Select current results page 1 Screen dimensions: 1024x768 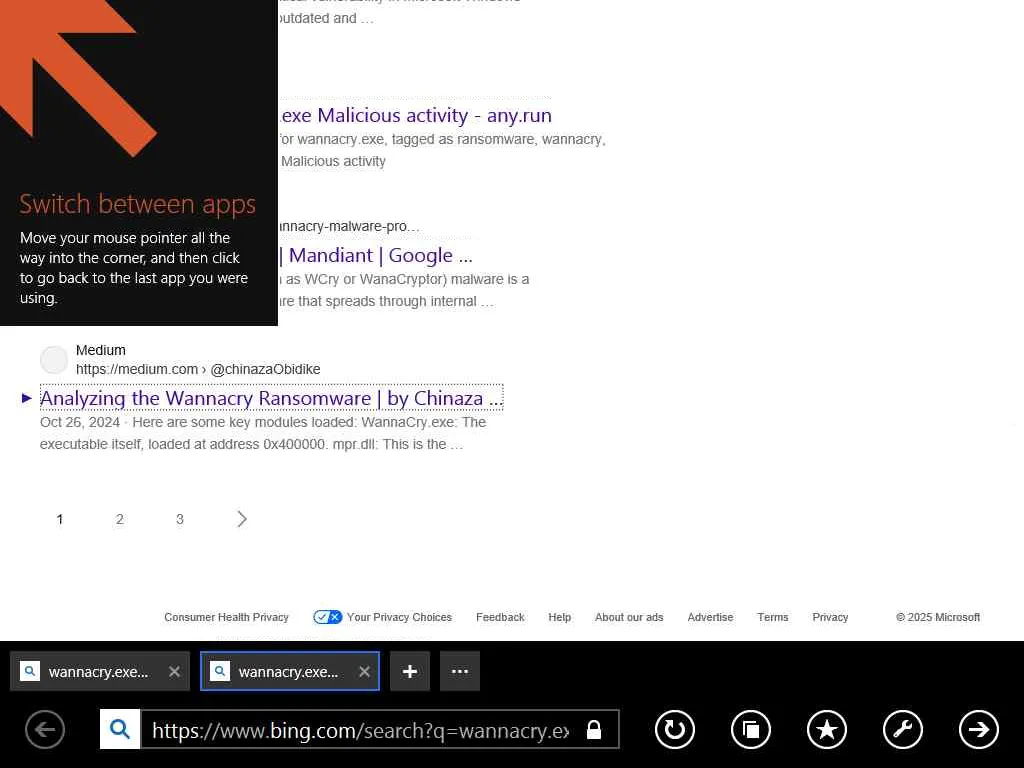click(x=59, y=519)
